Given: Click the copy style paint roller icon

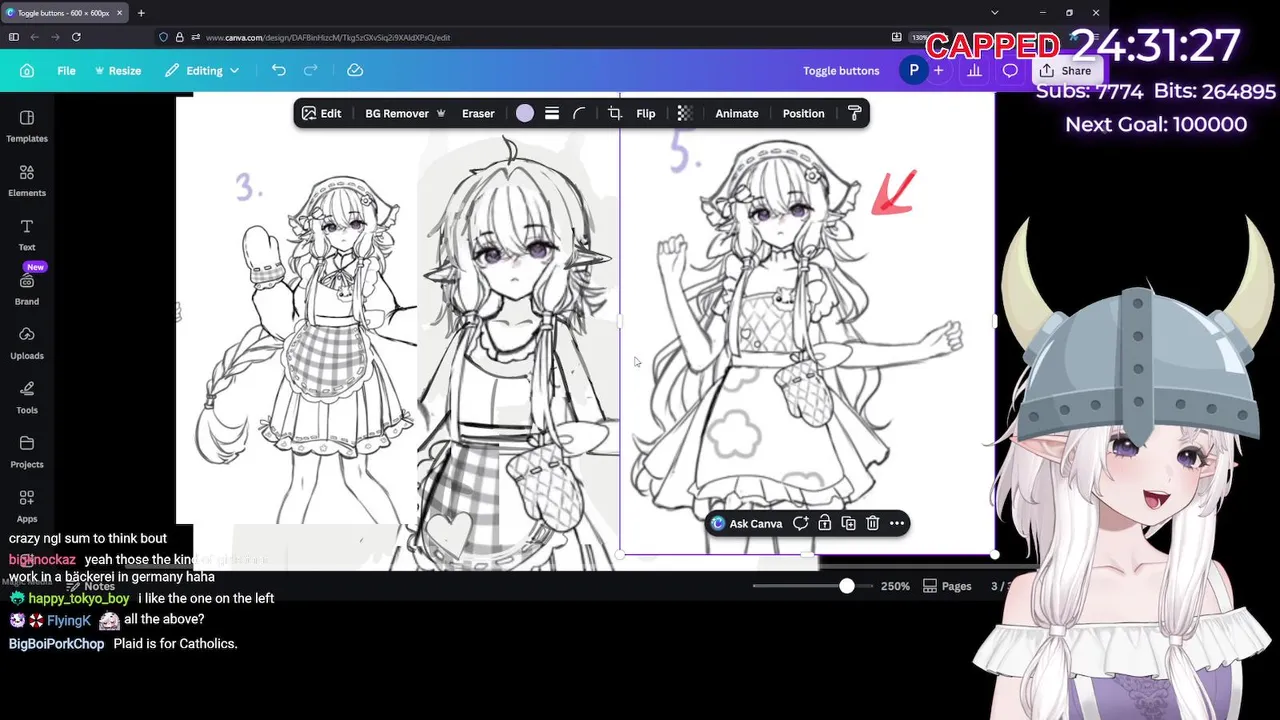Looking at the screenshot, I should click(854, 113).
